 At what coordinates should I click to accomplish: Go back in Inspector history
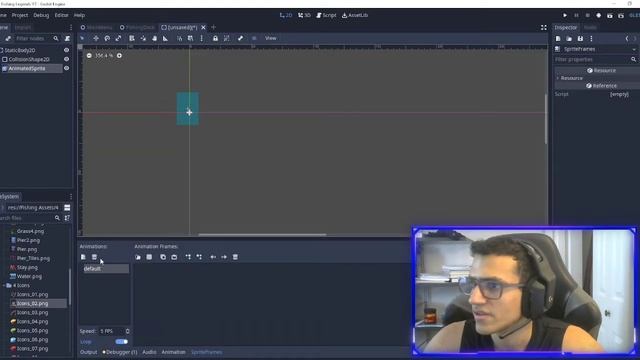pyautogui.click(x=627, y=38)
